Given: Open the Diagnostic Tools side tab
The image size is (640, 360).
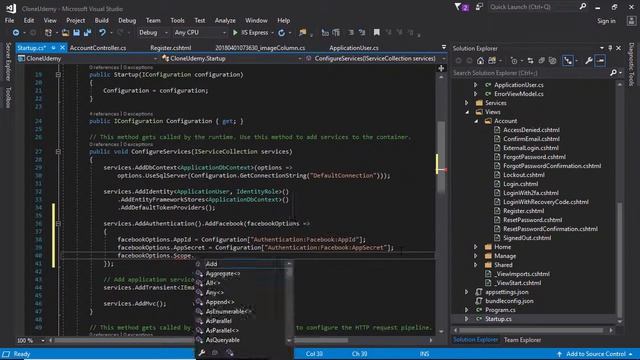Looking at the screenshot, I should tap(631, 64).
